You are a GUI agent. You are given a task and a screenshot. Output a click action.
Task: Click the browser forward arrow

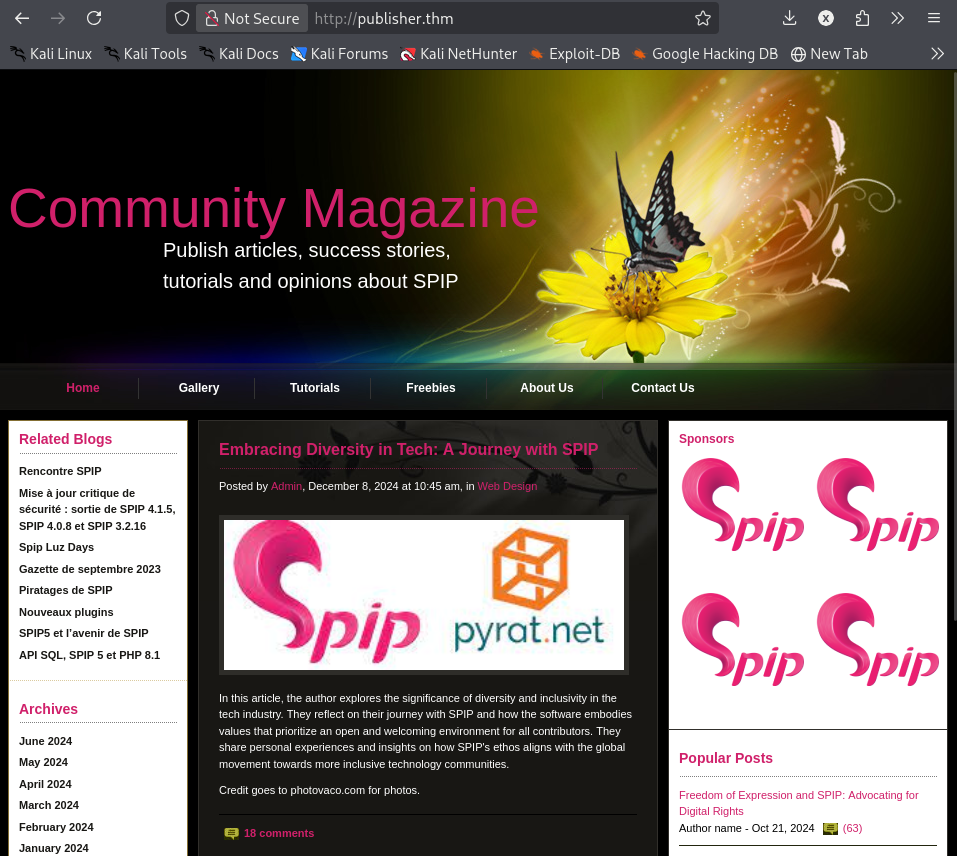pyautogui.click(x=58, y=18)
